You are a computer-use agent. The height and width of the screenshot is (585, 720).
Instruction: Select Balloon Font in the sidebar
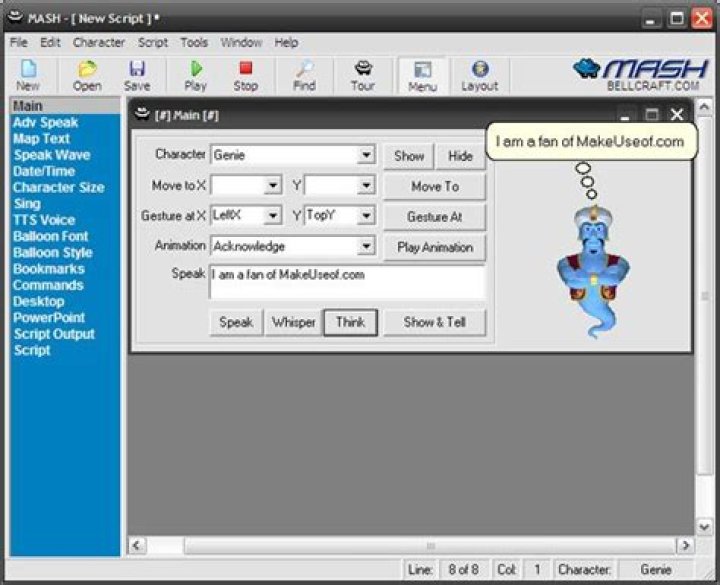51,236
